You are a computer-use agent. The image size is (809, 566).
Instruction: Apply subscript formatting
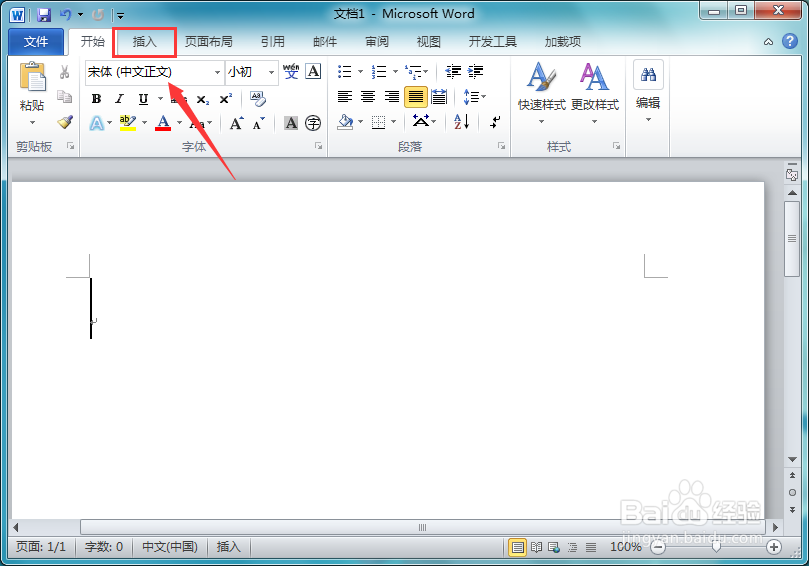click(x=203, y=99)
